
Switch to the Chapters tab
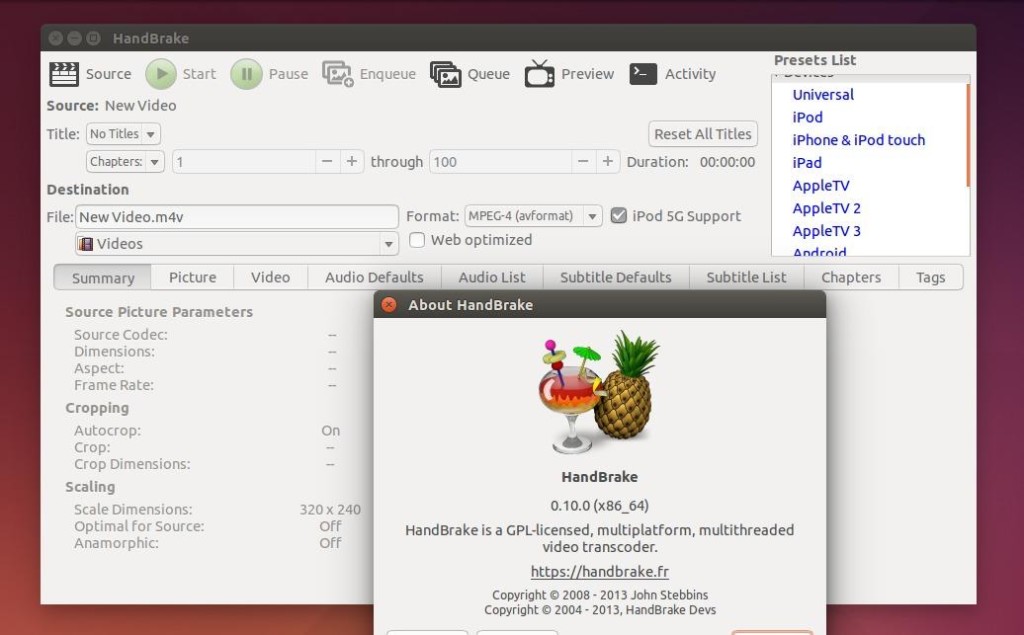click(x=851, y=278)
